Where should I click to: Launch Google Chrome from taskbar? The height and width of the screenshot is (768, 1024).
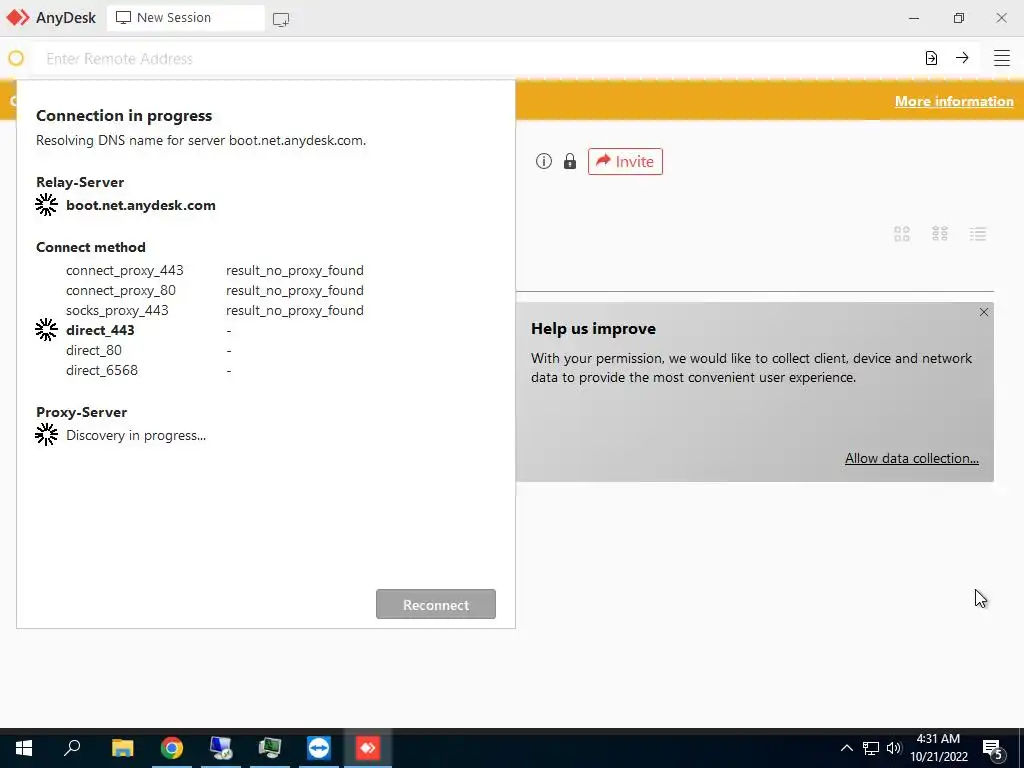172,748
